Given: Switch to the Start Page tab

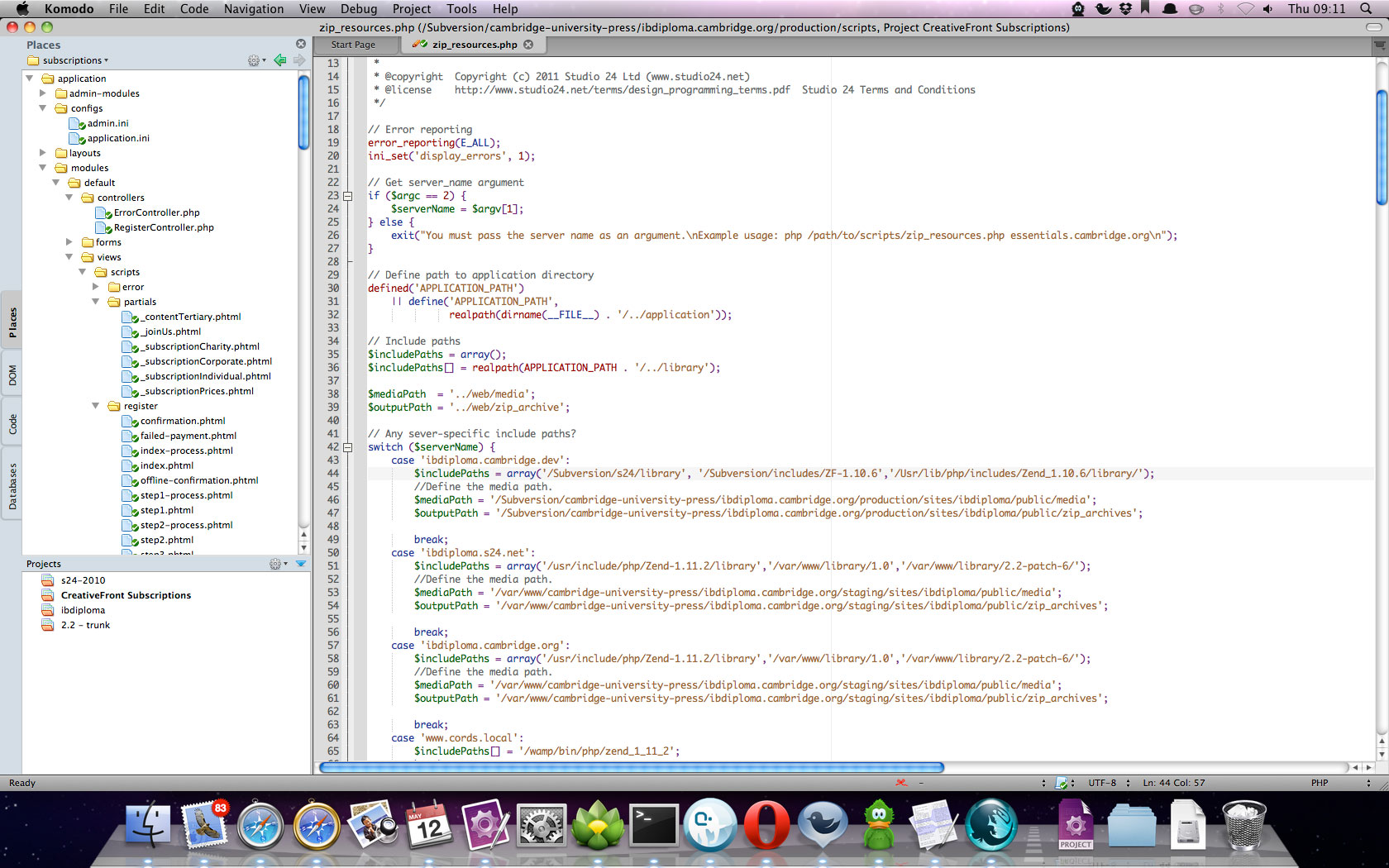Looking at the screenshot, I should click(x=353, y=45).
